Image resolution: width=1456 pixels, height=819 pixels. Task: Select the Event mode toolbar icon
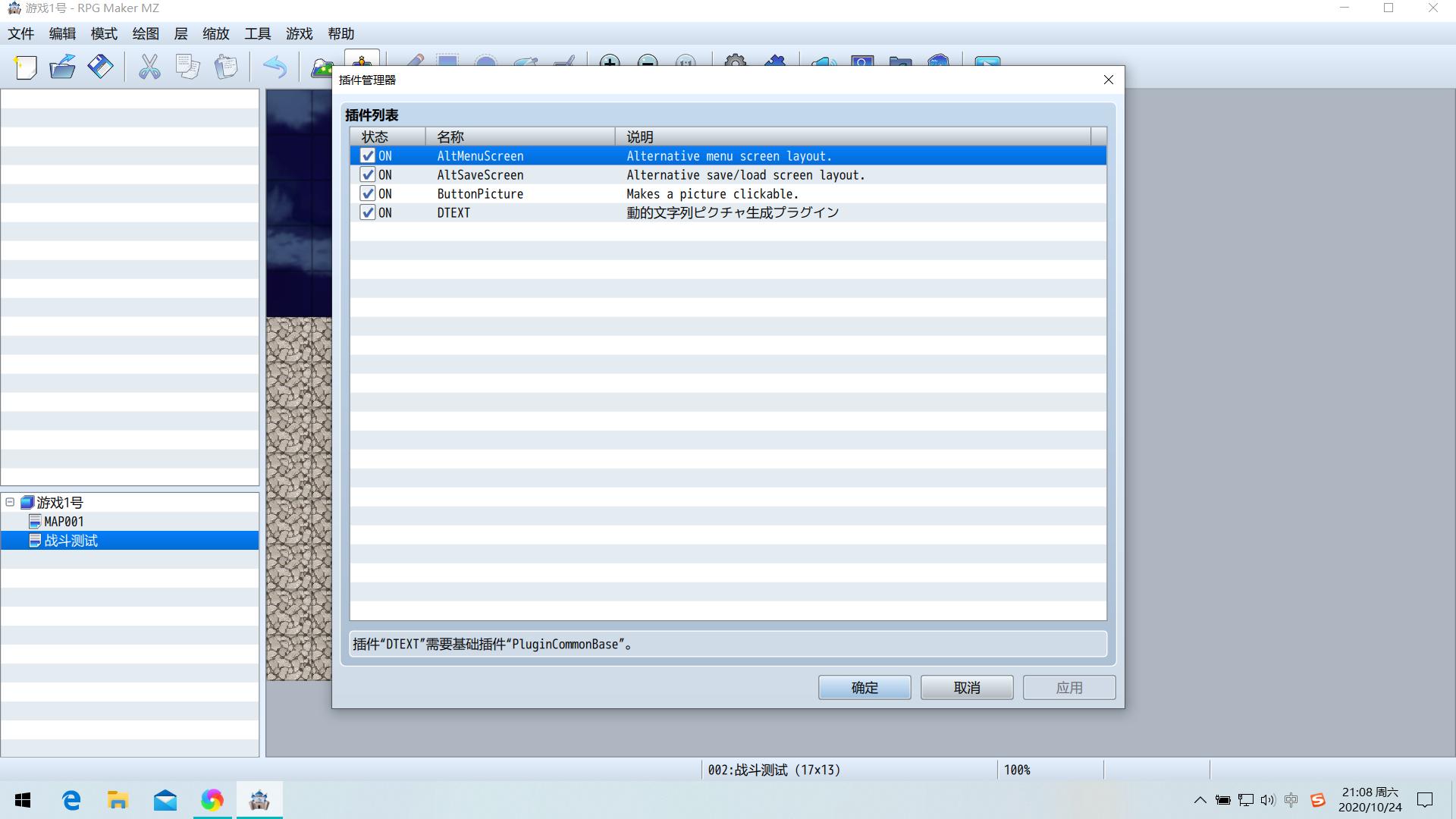point(362,59)
